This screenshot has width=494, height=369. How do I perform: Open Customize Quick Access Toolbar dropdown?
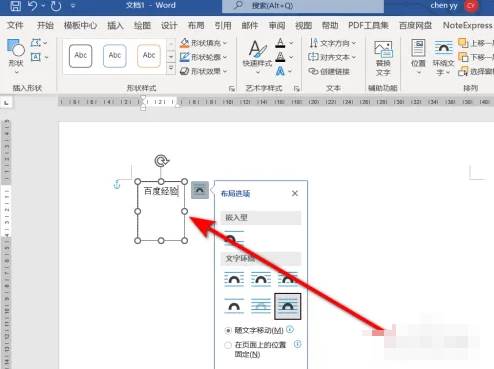coord(73,6)
